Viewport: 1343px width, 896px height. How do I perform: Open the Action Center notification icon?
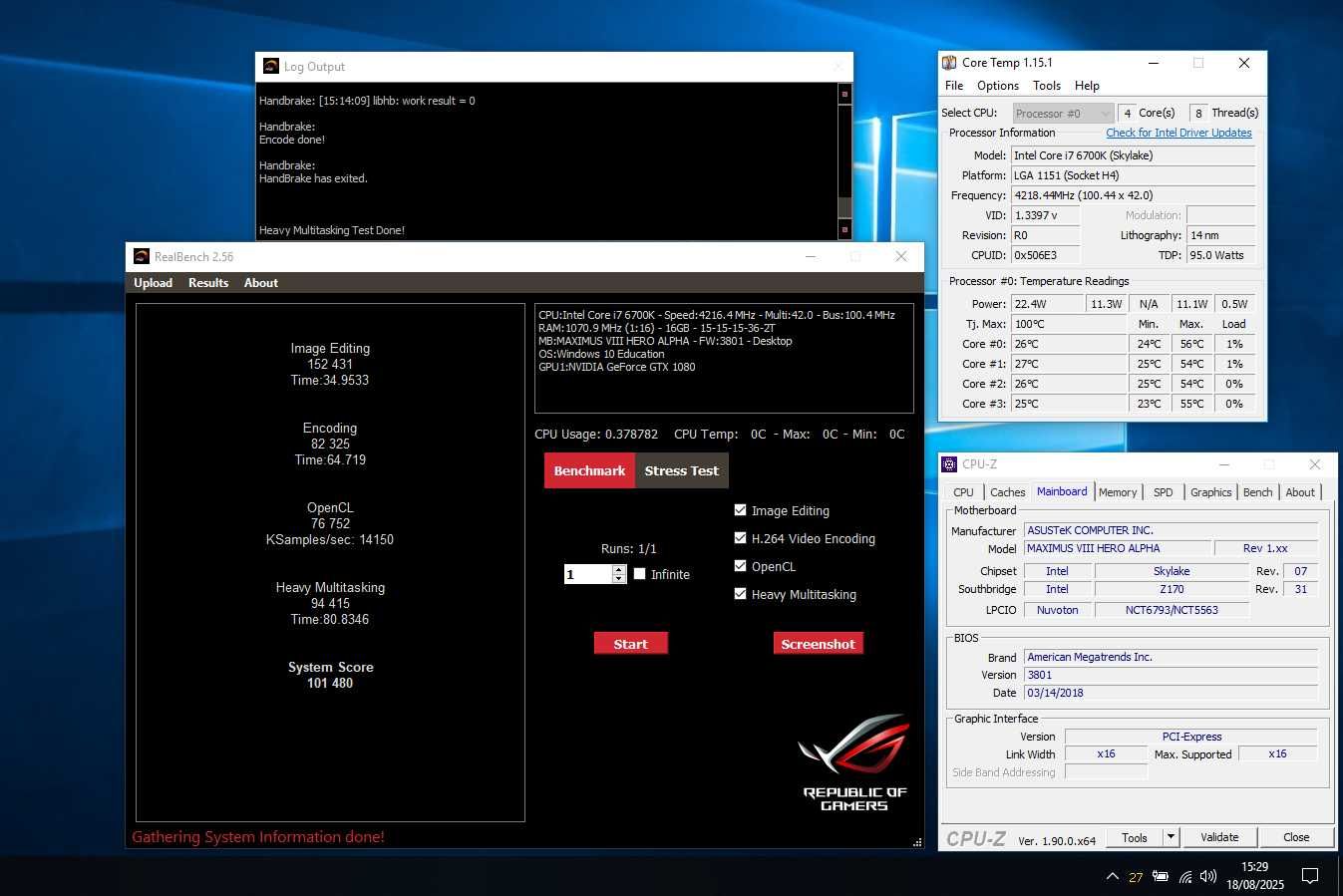[1310, 877]
